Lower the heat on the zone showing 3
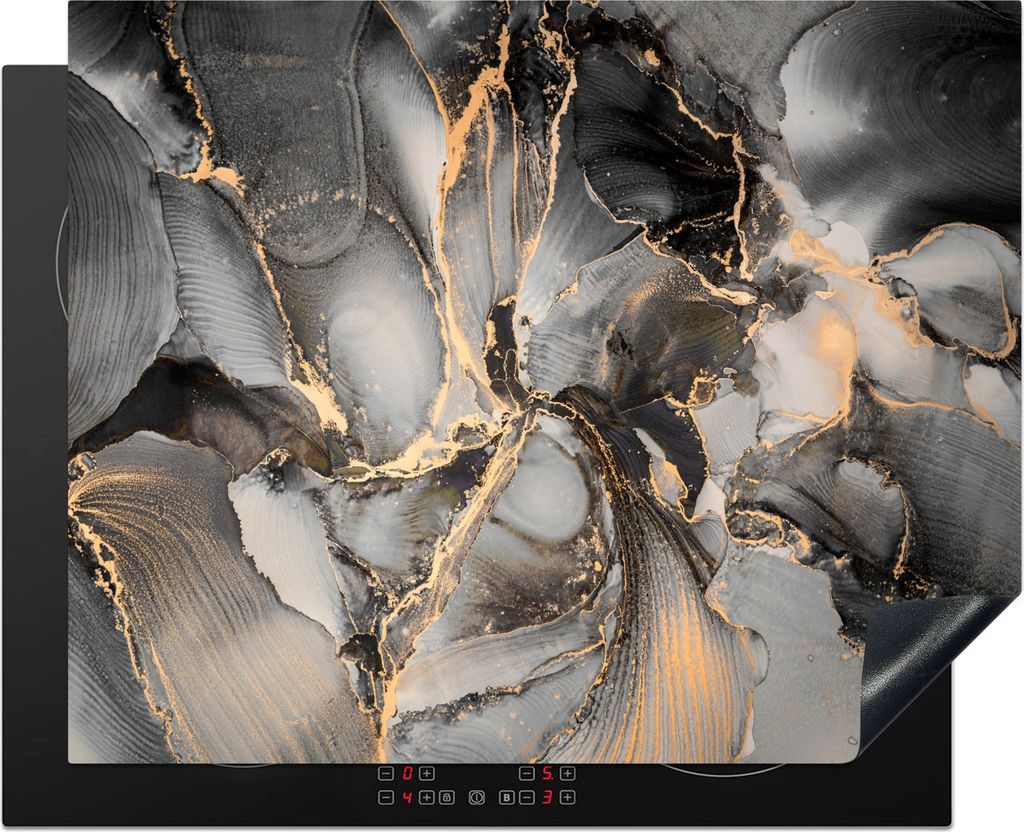Viewport: 1024px width, 832px height. 527,797
